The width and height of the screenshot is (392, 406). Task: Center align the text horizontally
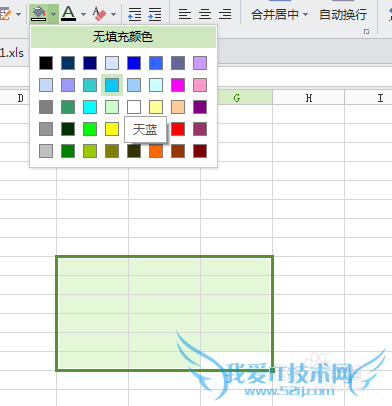pyautogui.click(x=205, y=14)
